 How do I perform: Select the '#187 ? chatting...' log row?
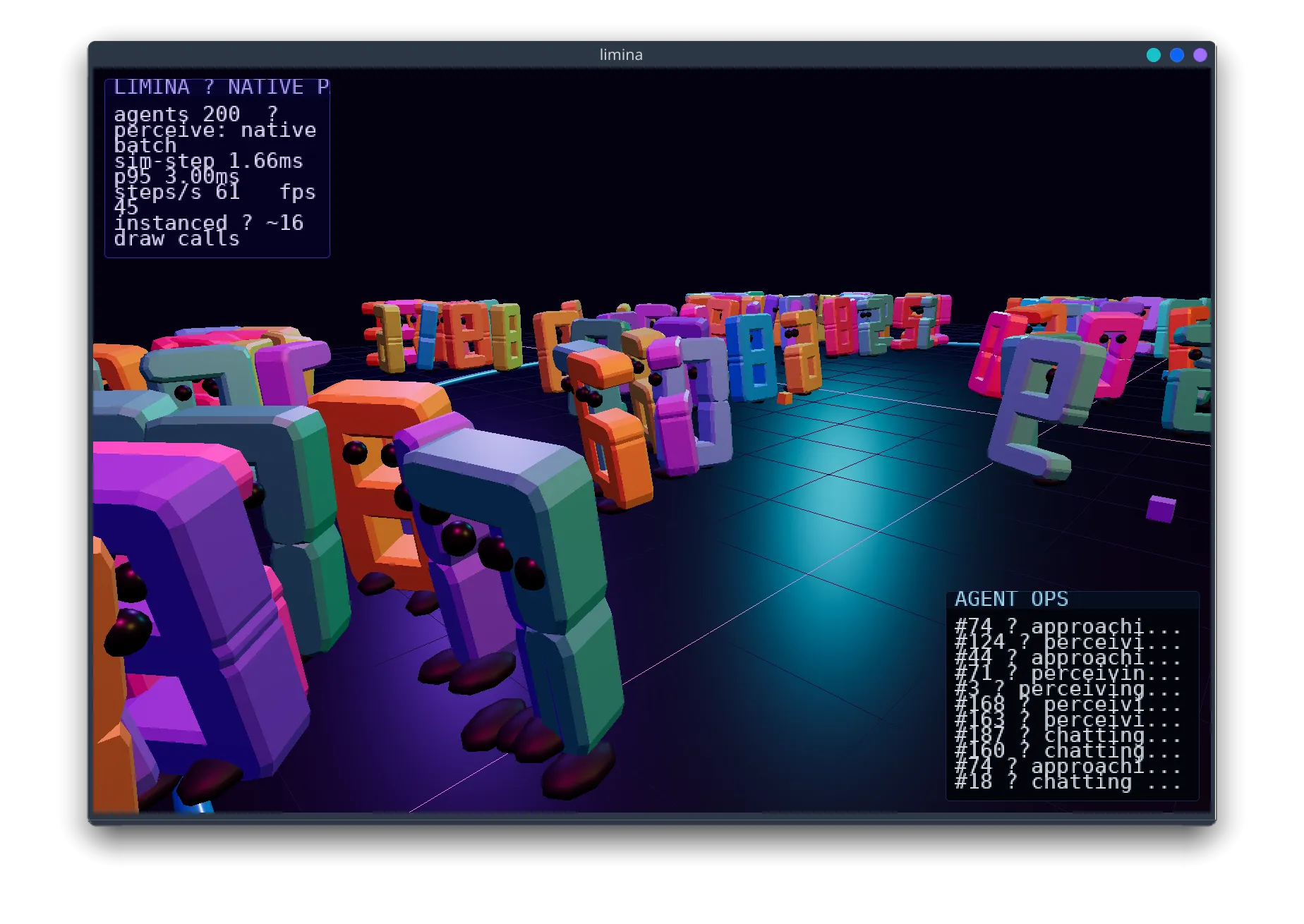[x=1068, y=736]
